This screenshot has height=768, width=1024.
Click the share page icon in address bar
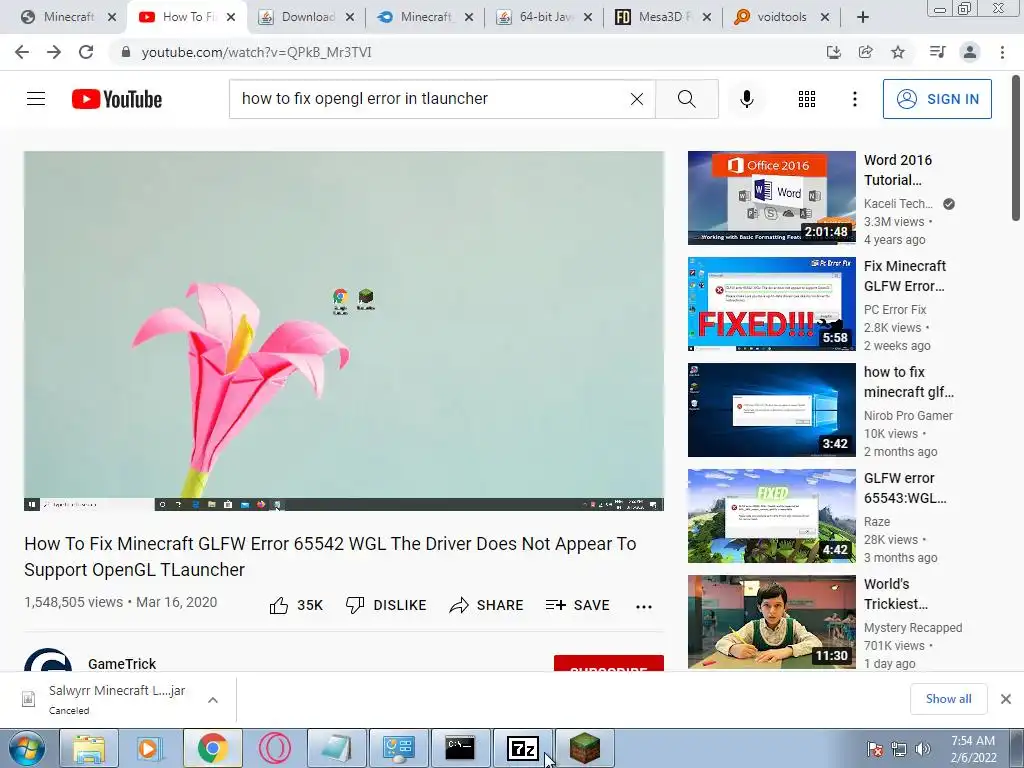(866, 52)
